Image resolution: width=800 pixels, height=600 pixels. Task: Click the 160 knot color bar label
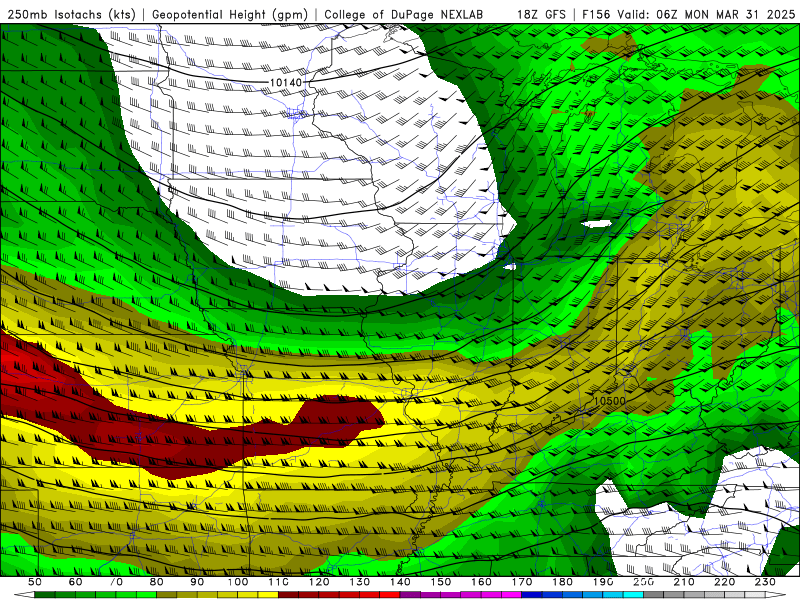[481, 582]
